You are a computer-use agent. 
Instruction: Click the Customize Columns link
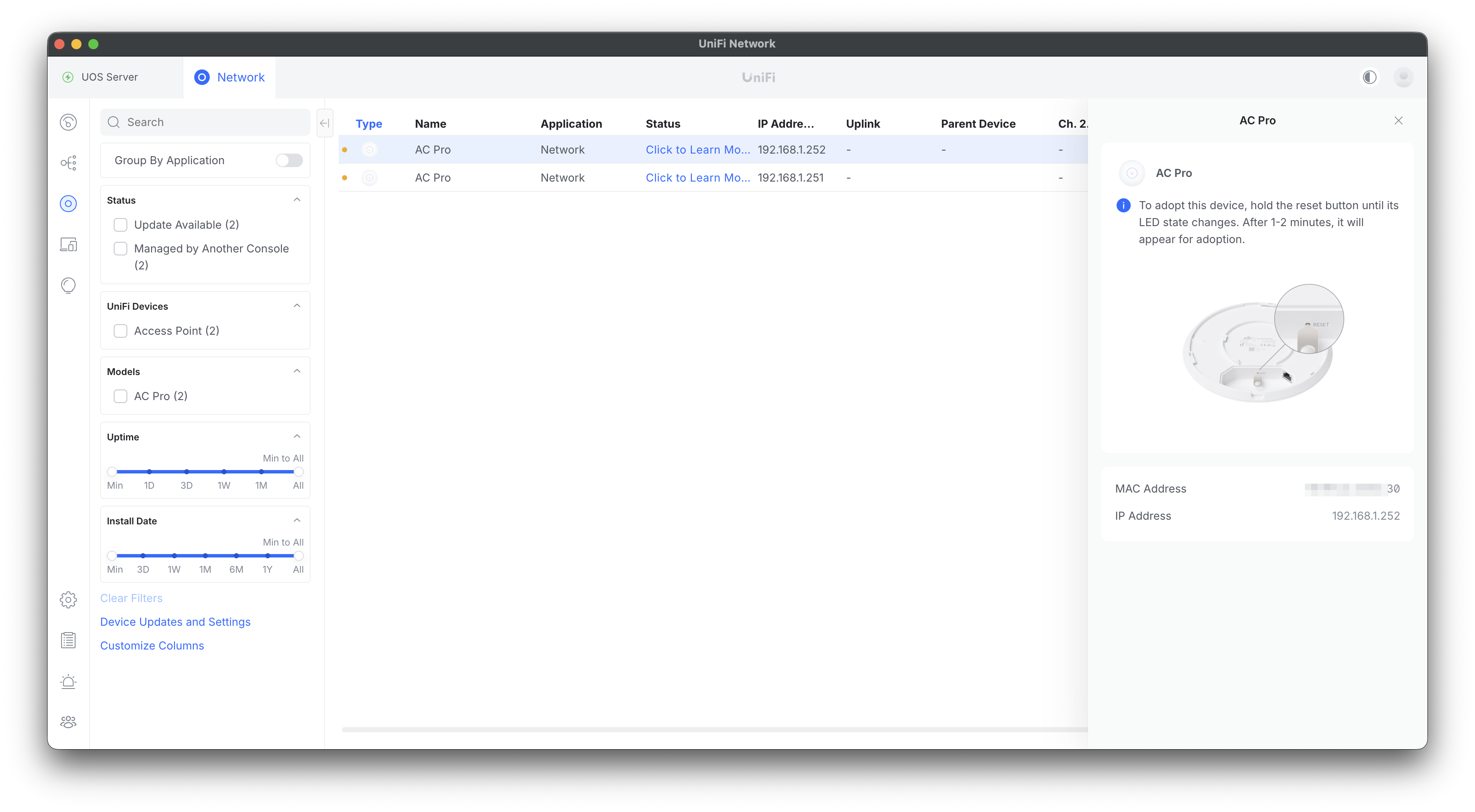(x=152, y=645)
